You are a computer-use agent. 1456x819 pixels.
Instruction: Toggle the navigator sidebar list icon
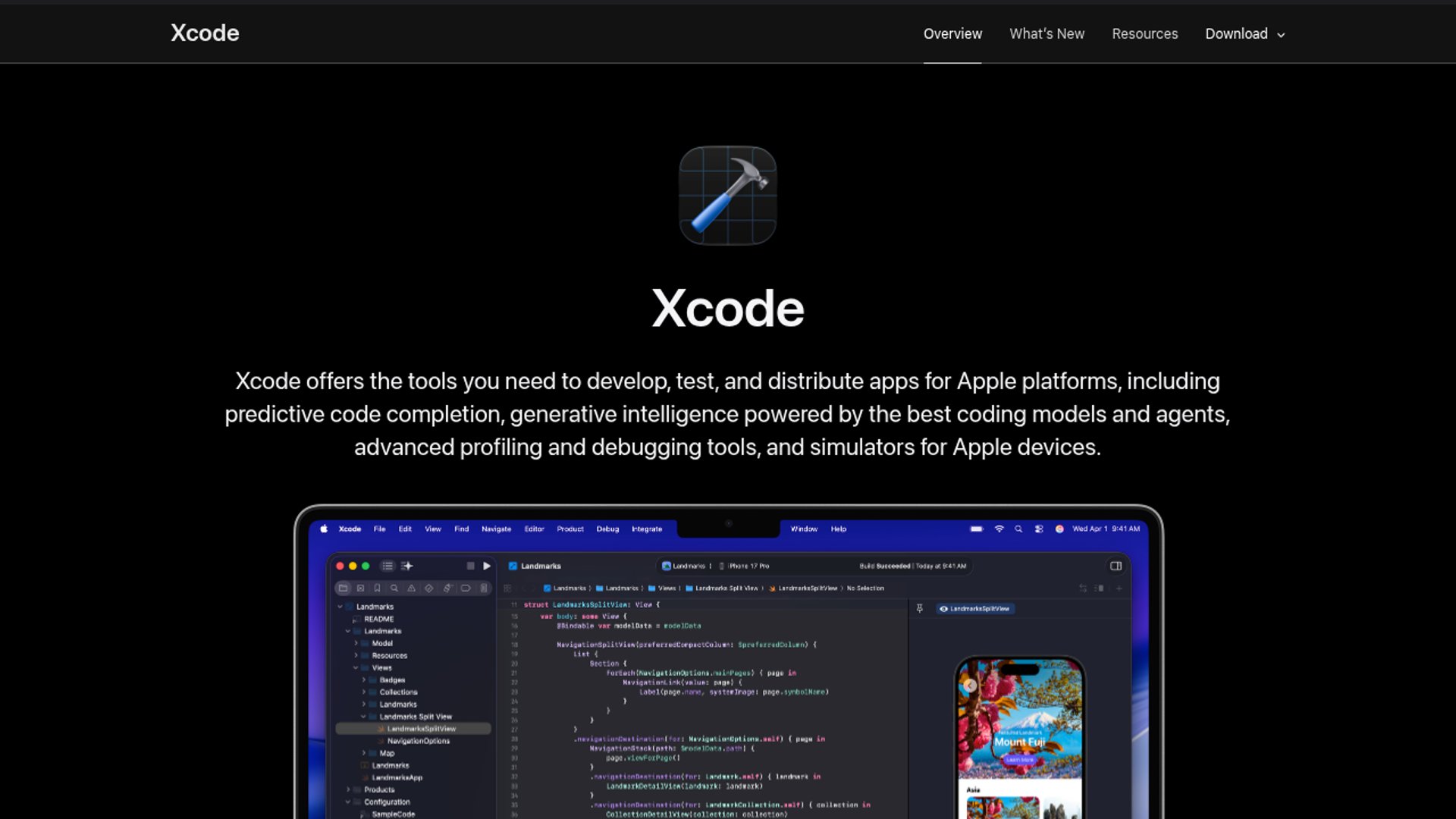(388, 566)
